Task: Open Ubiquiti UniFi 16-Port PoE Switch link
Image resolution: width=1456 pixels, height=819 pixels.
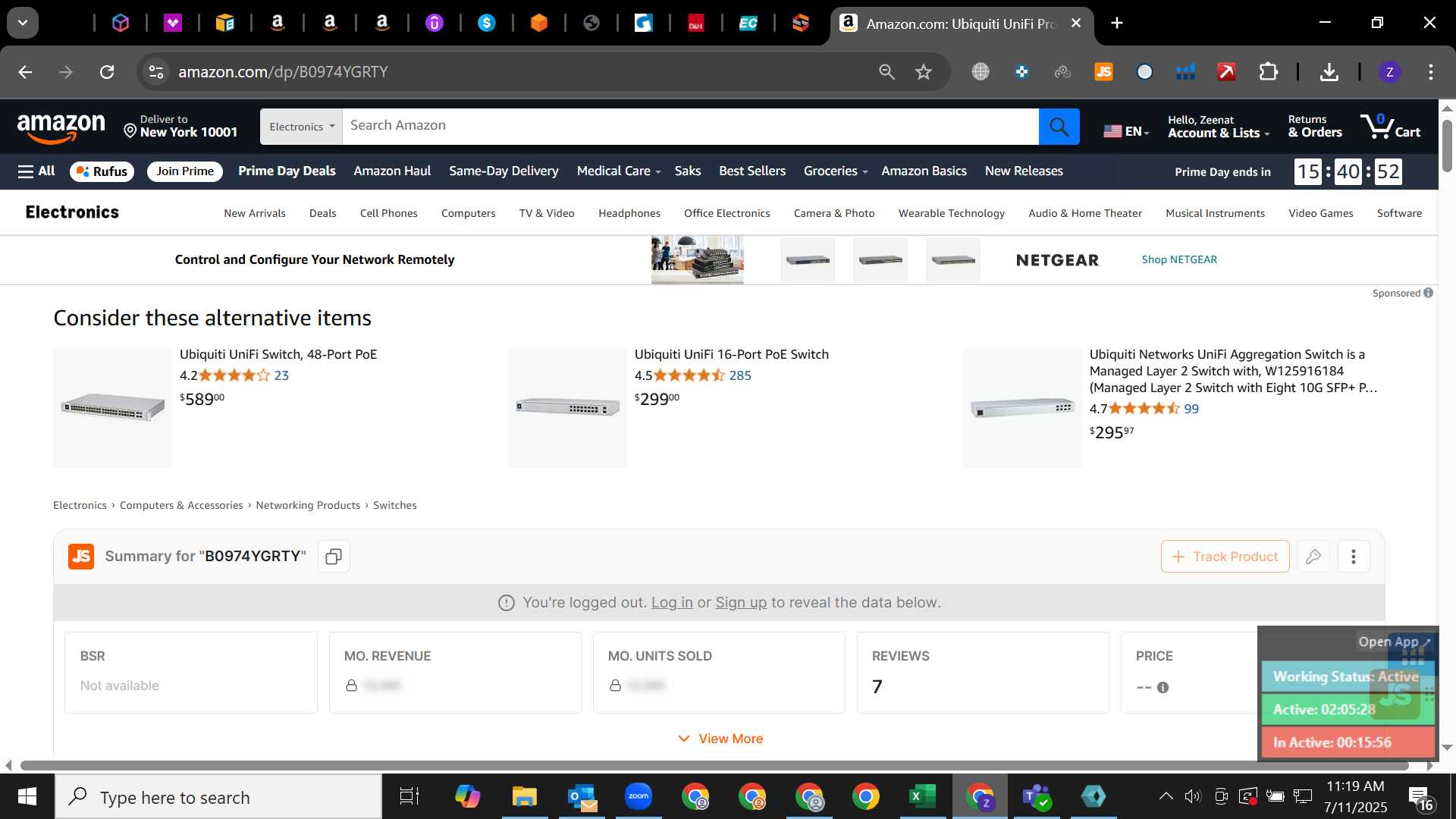Action: tap(731, 354)
